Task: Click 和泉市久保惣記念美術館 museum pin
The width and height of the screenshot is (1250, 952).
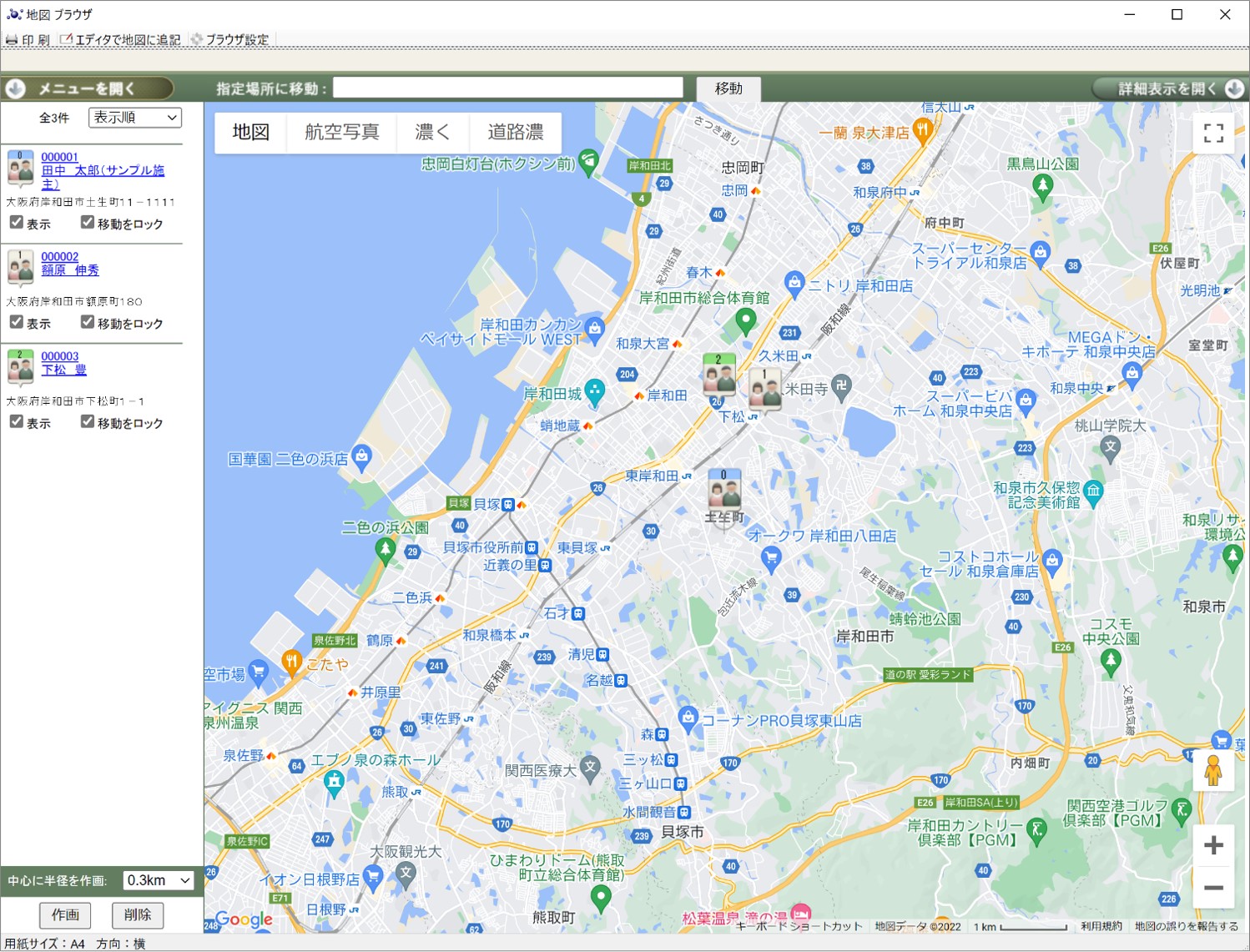Action: (x=1093, y=491)
